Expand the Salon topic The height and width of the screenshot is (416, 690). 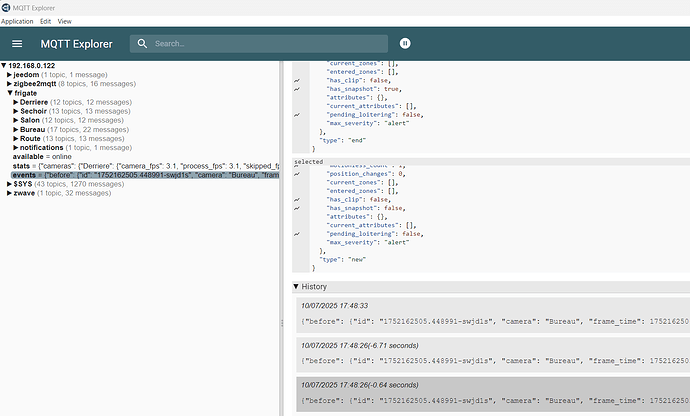pyautogui.click(x=16, y=120)
